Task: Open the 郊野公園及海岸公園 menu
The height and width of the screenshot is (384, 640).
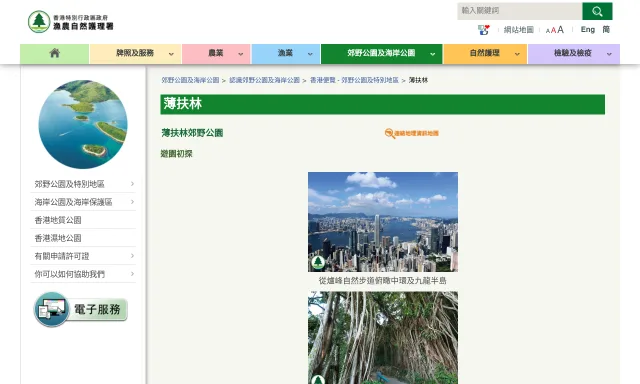Action: (x=381, y=54)
